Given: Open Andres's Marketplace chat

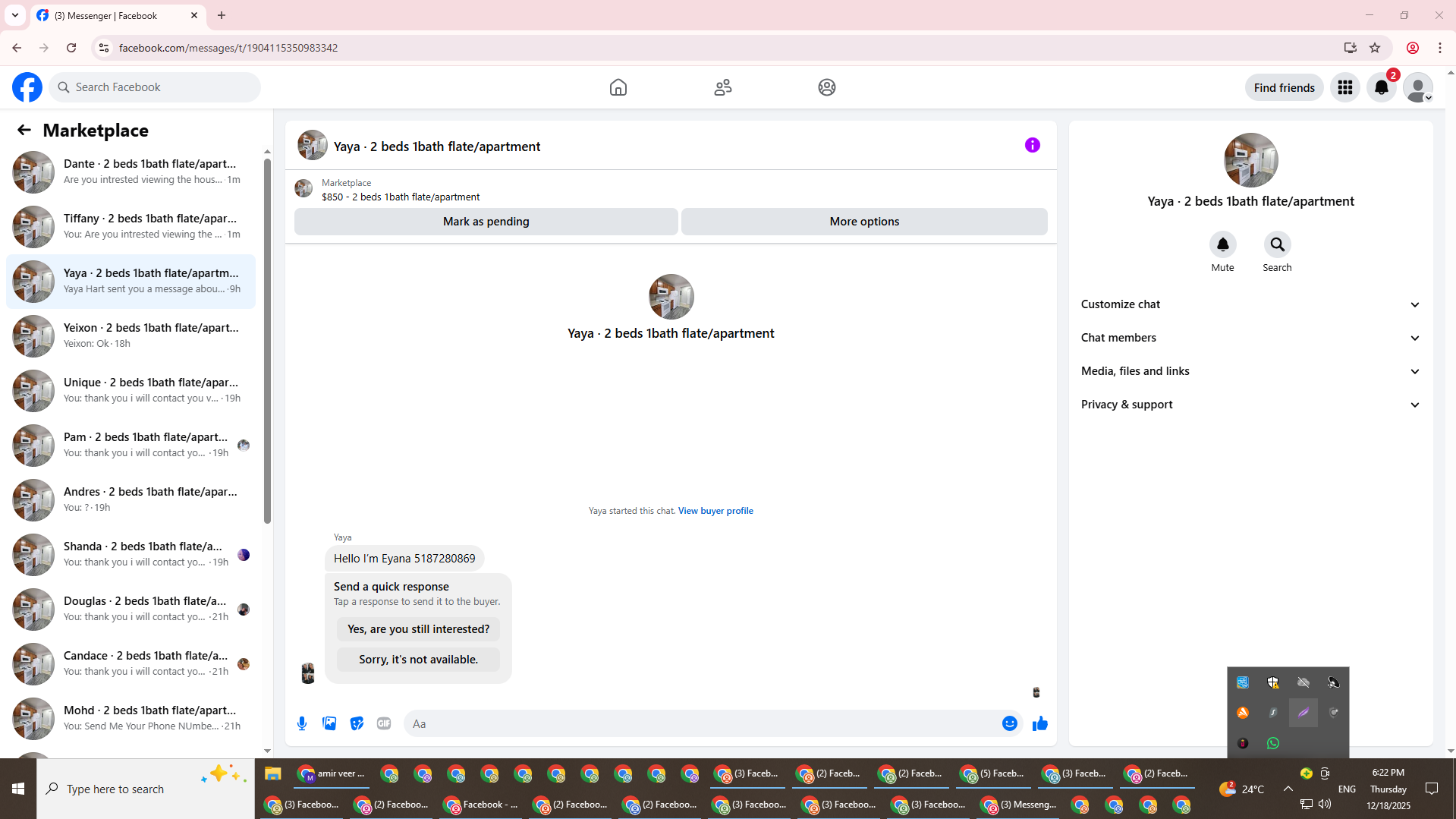Looking at the screenshot, I should pyautogui.click(x=131, y=500).
